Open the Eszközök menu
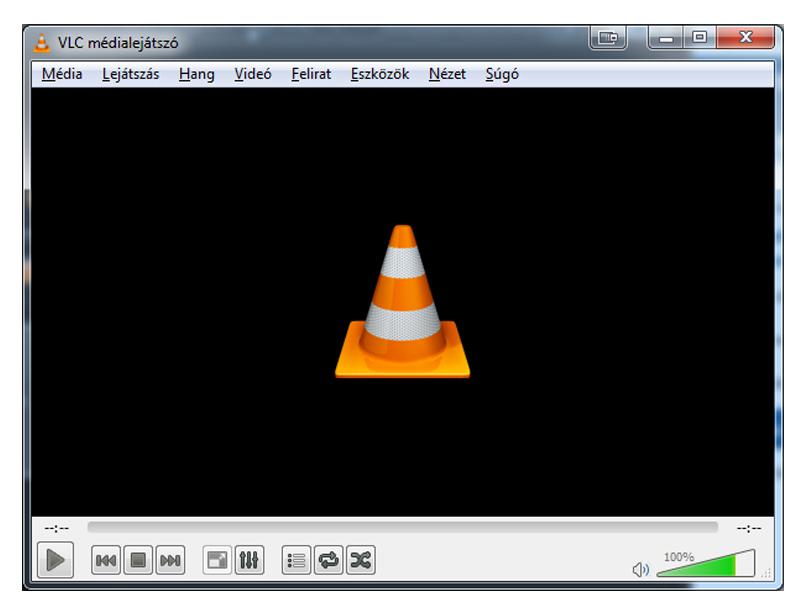The height and width of the screenshot is (600, 800). (x=380, y=74)
